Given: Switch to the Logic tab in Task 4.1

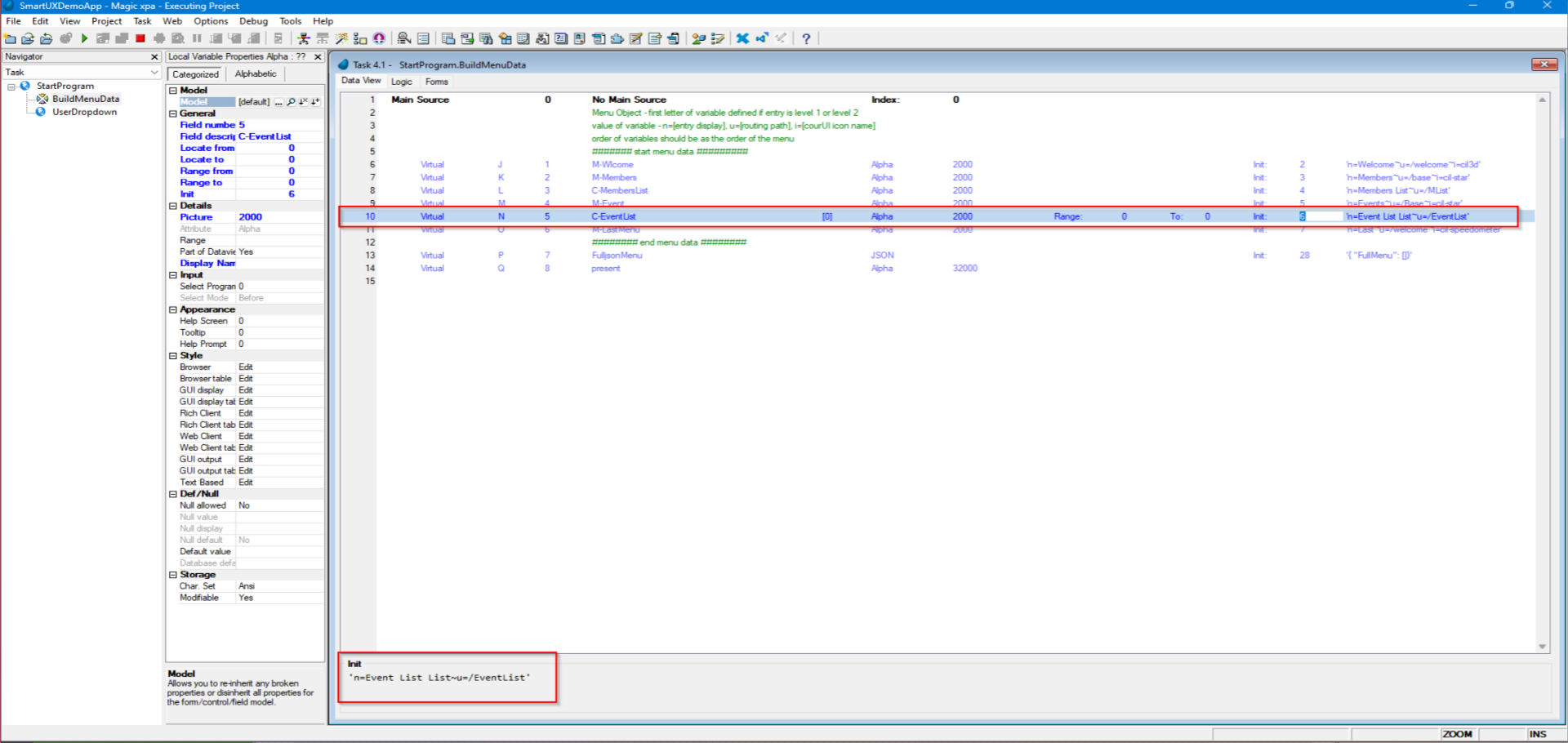Looking at the screenshot, I should (401, 81).
